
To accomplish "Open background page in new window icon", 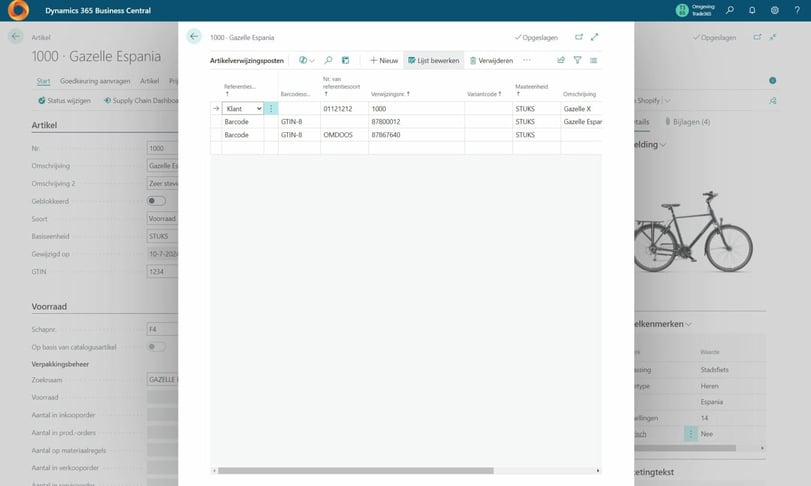I will [x=757, y=37].
